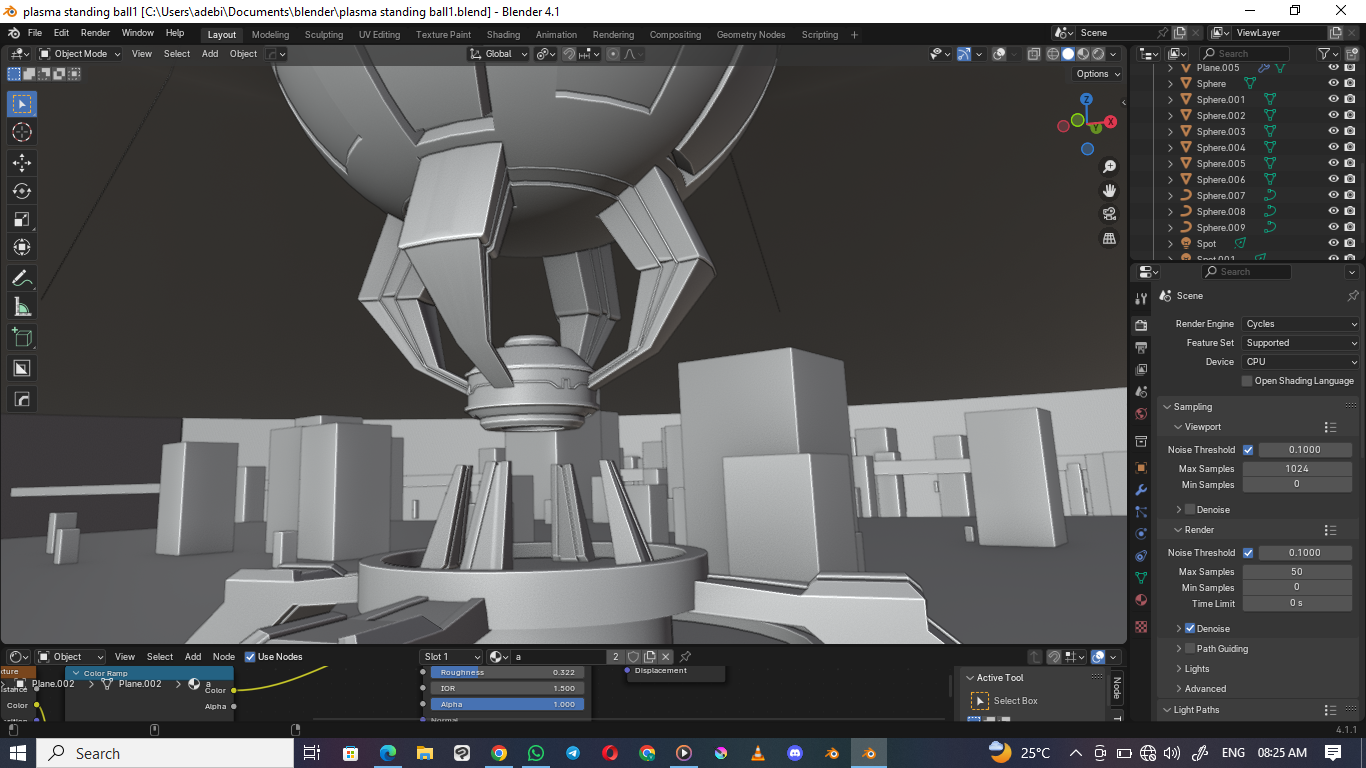
Task: Enable Open Shading Language checkbox
Action: click(x=1247, y=381)
